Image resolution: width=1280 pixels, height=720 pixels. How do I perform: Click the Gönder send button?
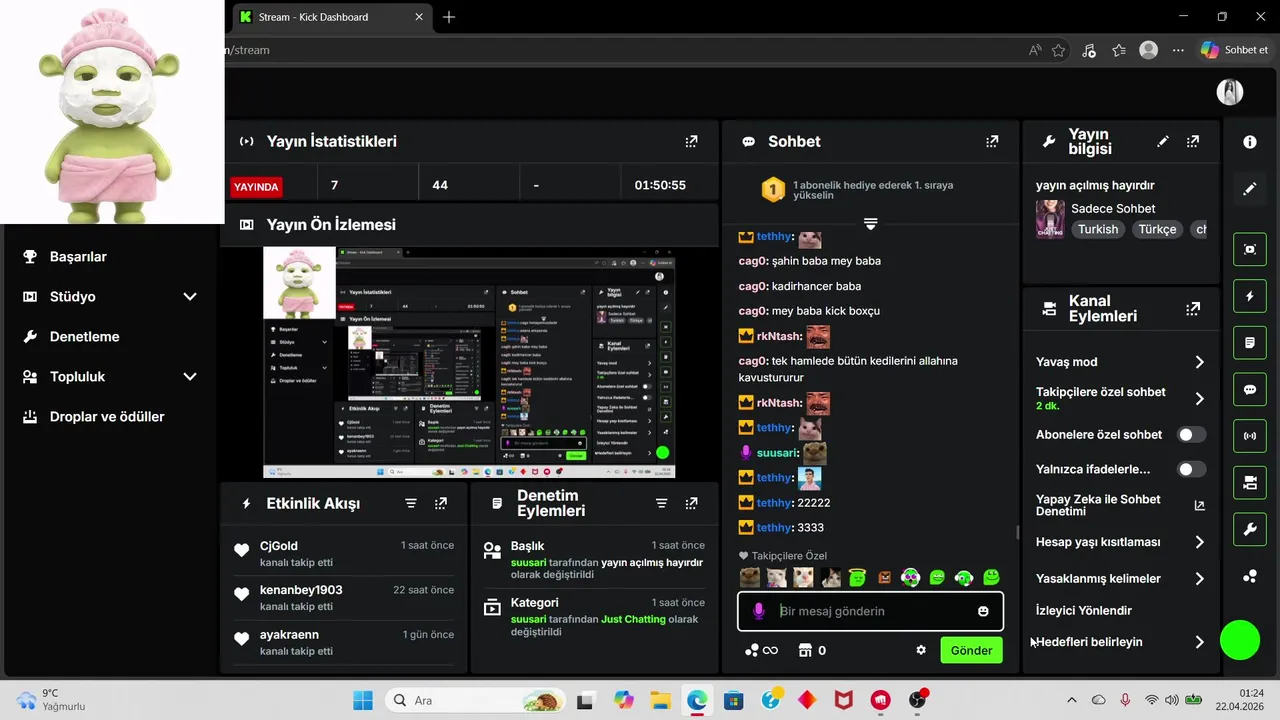pos(971,650)
